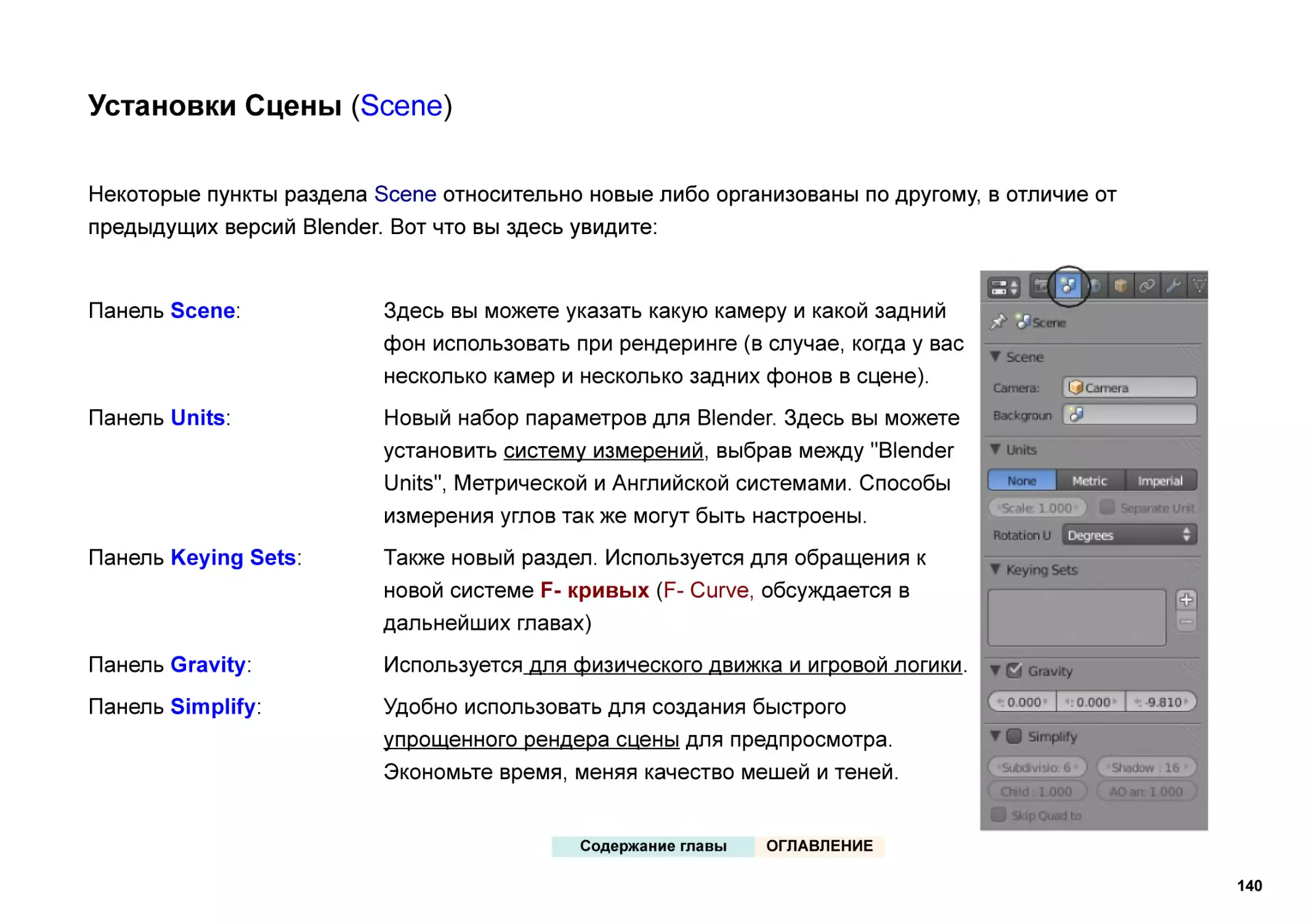
Task: Open the Object Data triangle tab
Action: [x=1198, y=286]
